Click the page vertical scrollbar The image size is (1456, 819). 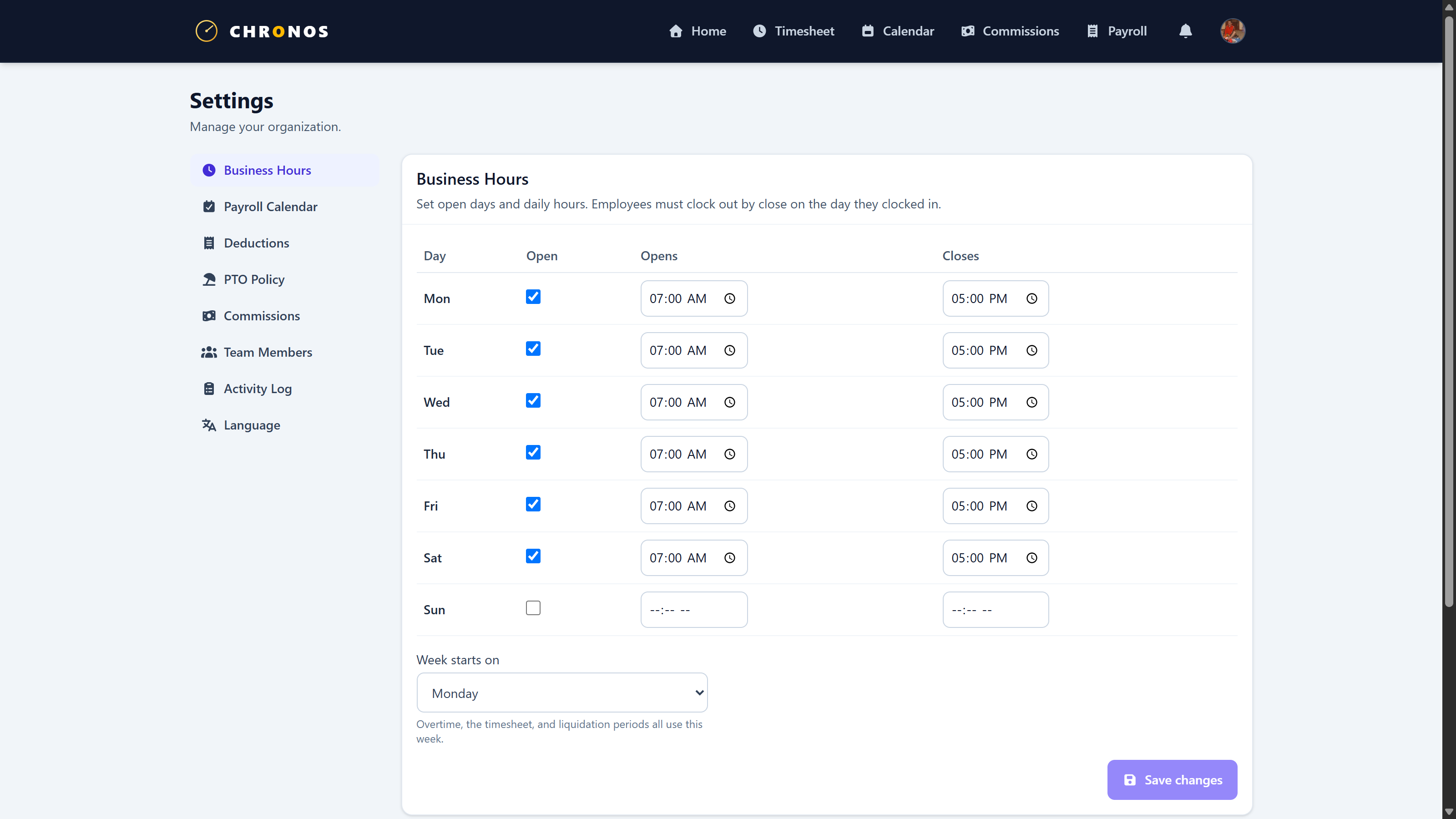click(x=1449, y=311)
